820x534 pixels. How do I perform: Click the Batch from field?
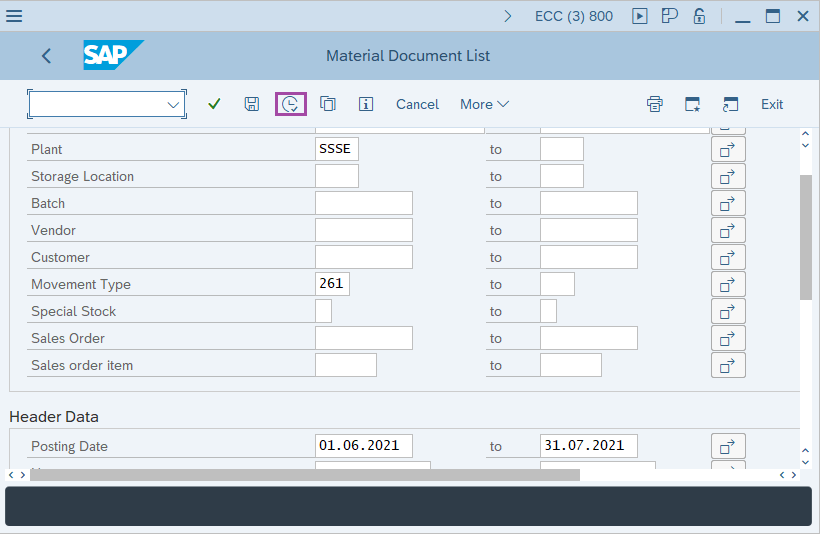tap(363, 203)
